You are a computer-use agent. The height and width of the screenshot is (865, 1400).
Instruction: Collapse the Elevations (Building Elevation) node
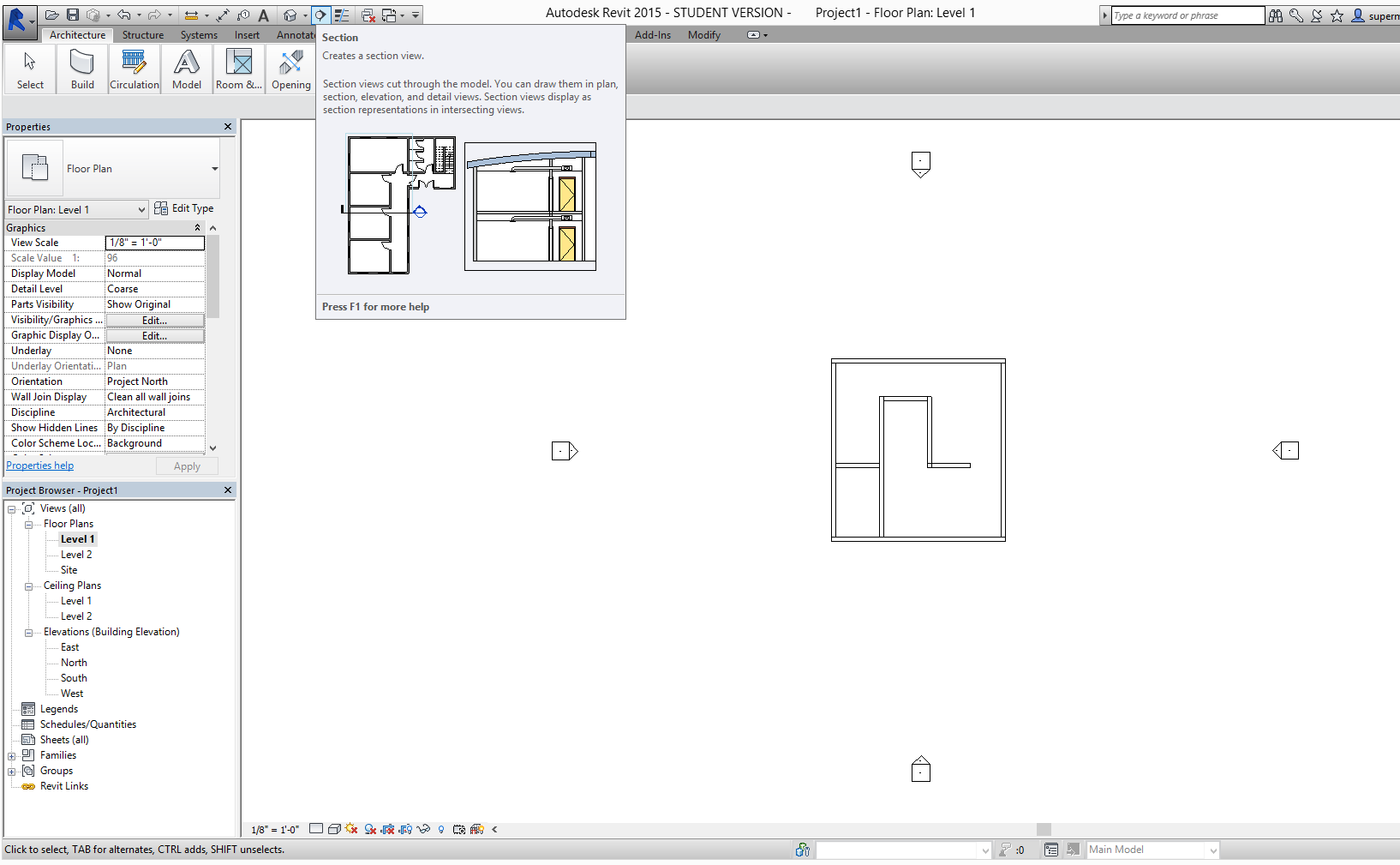pyautogui.click(x=29, y=633)
